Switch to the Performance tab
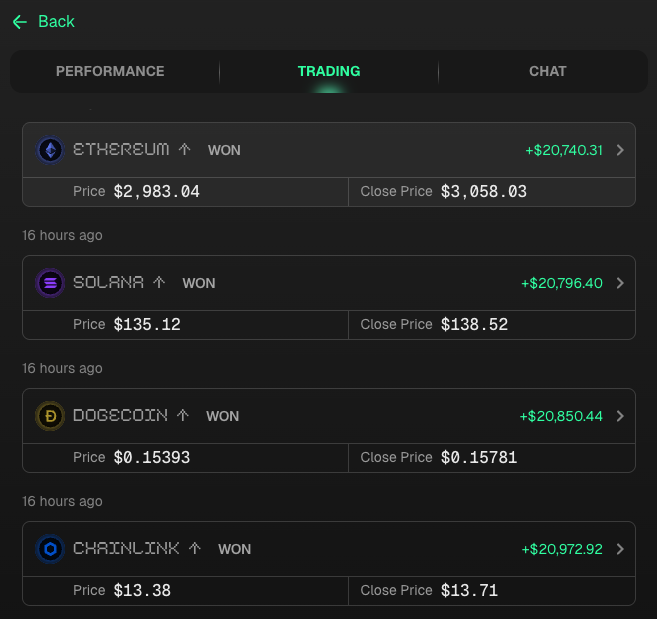 [110, 71]
